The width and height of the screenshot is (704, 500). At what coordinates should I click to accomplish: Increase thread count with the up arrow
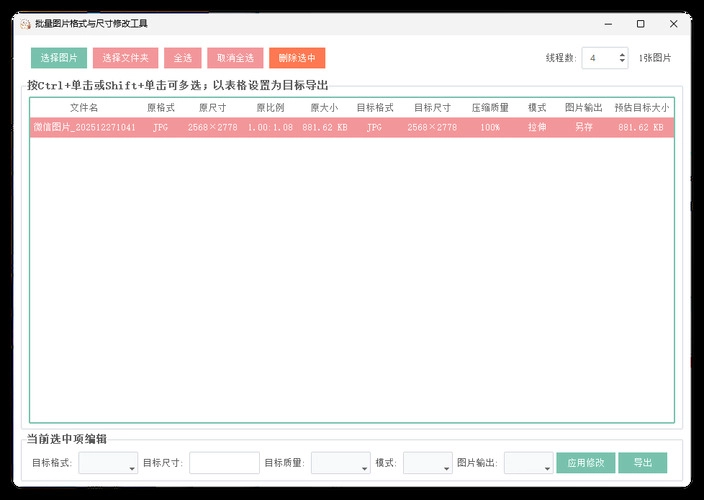623,54
